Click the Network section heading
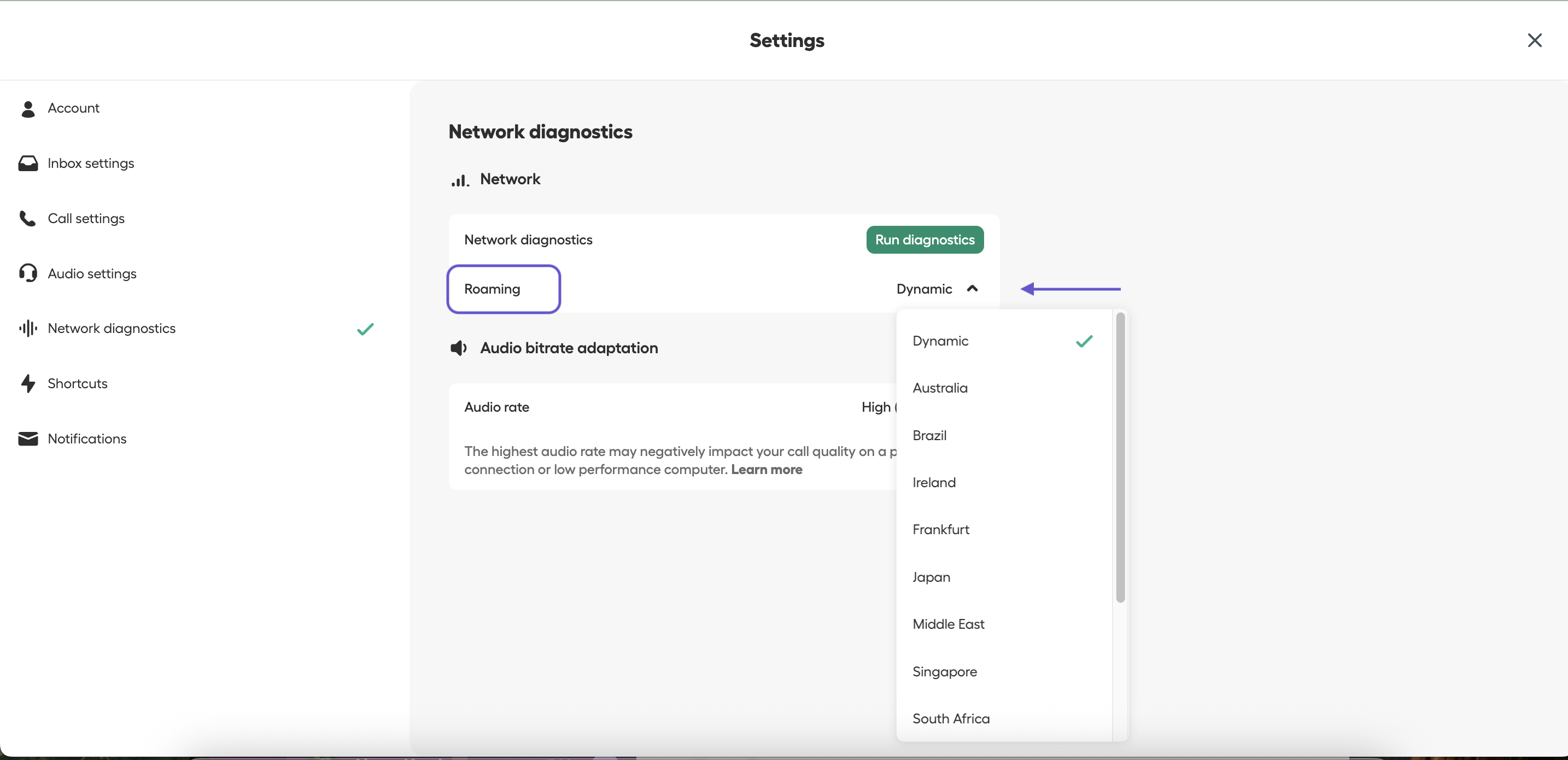The width and height of the screenshot is (1568, 760). (x=510, y=179)
